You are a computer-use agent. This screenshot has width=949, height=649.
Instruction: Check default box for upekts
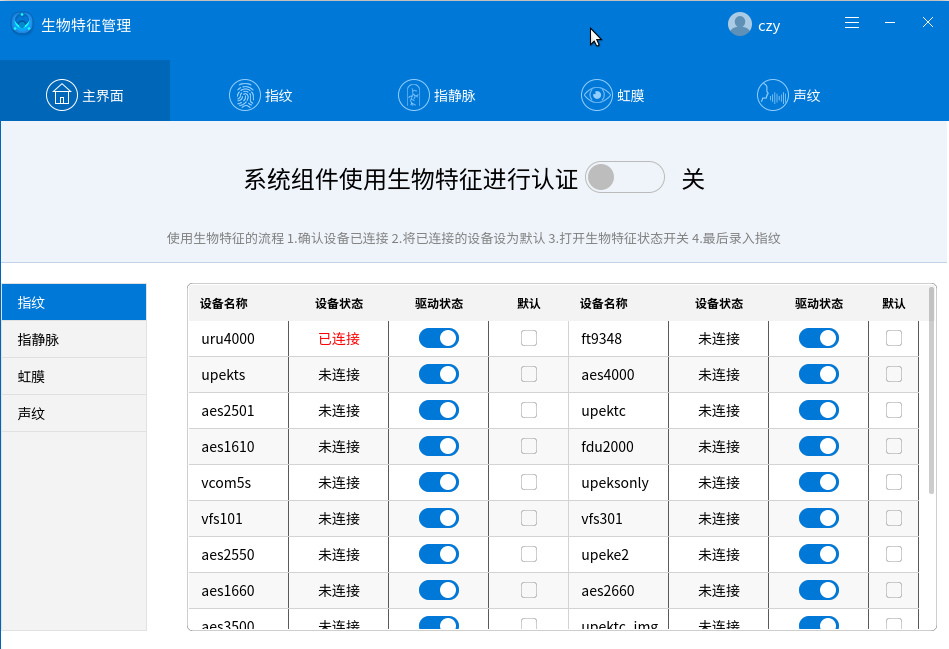pos(529,374)
